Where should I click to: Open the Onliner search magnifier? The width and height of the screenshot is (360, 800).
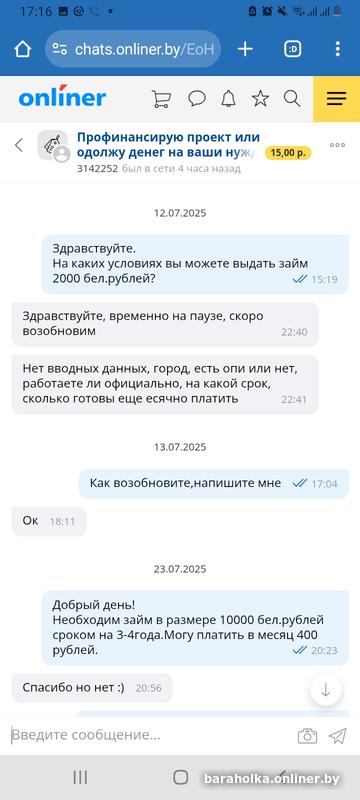point(292,98)
